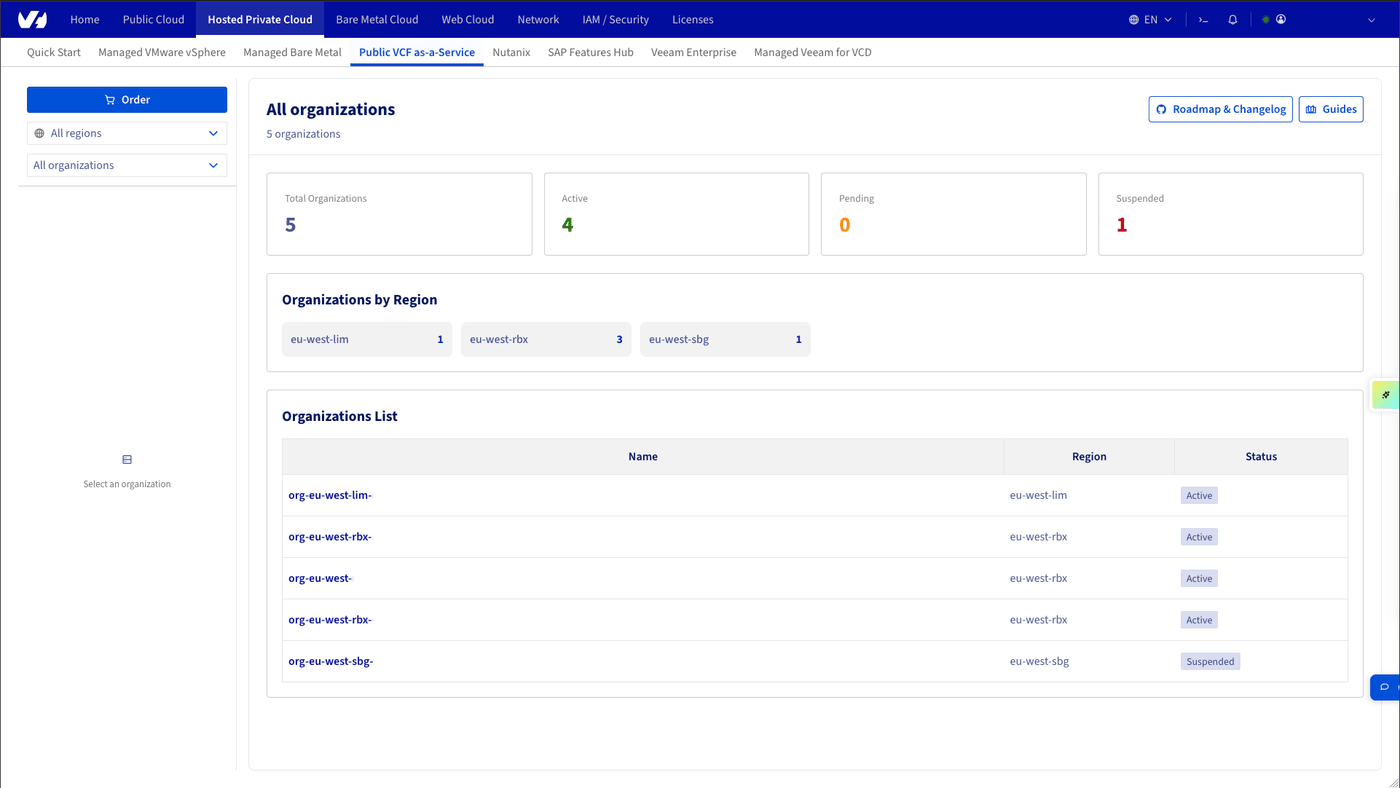The height and width of the screenshot is (788, 1400).
Task: Select the eu-west-lim region chip
Action: click(367, 339)
